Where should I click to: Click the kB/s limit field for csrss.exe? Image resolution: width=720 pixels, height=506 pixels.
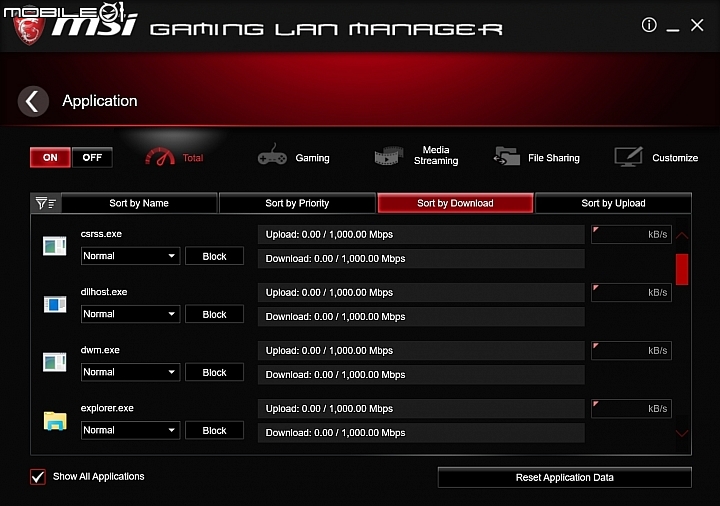coord(631,234)
